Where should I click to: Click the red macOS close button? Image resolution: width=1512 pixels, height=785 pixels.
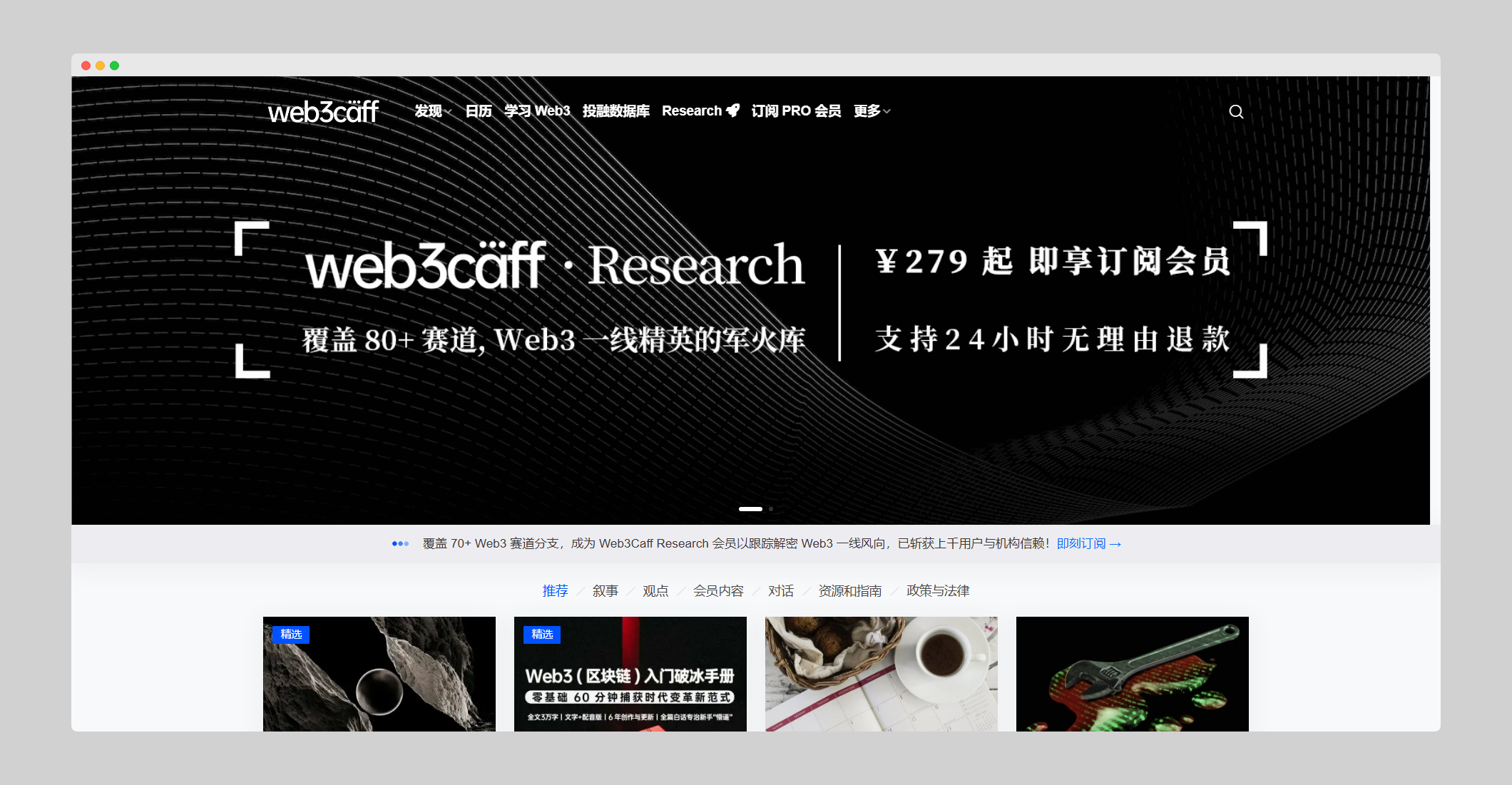point(86,66)
